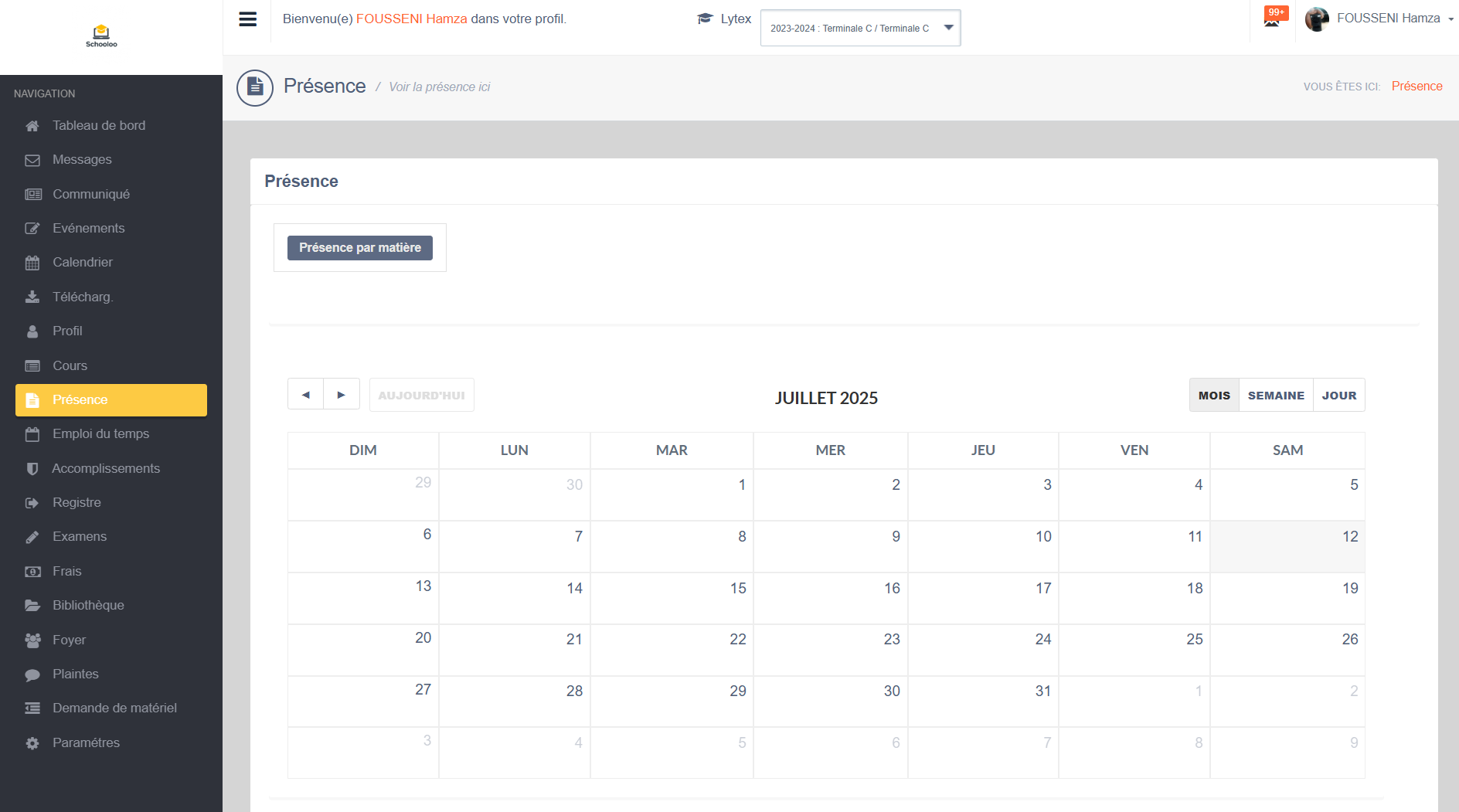Go to the next month arrow

click(342, 395)
